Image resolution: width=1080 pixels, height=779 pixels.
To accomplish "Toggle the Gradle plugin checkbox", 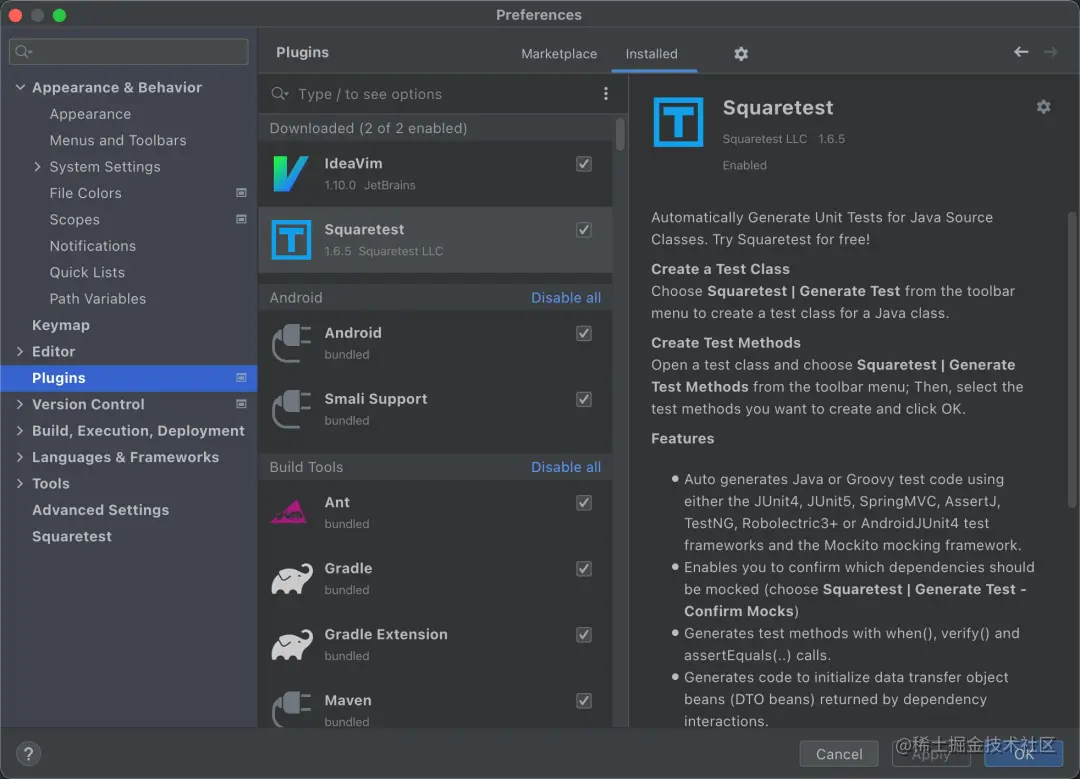I will pyautogui.click(x=583, y=569).
